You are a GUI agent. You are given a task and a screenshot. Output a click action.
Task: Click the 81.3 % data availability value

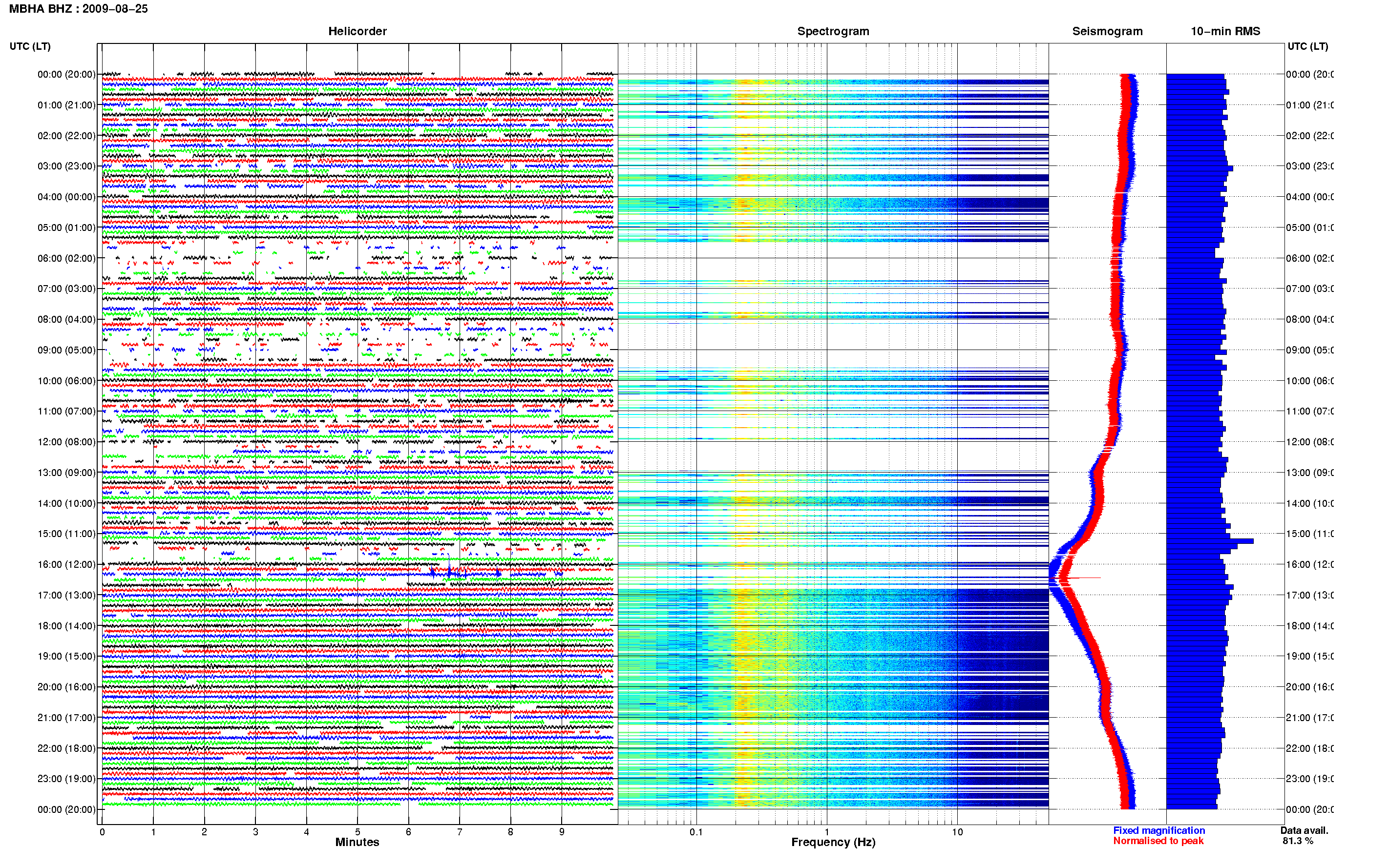[1298, 841]
